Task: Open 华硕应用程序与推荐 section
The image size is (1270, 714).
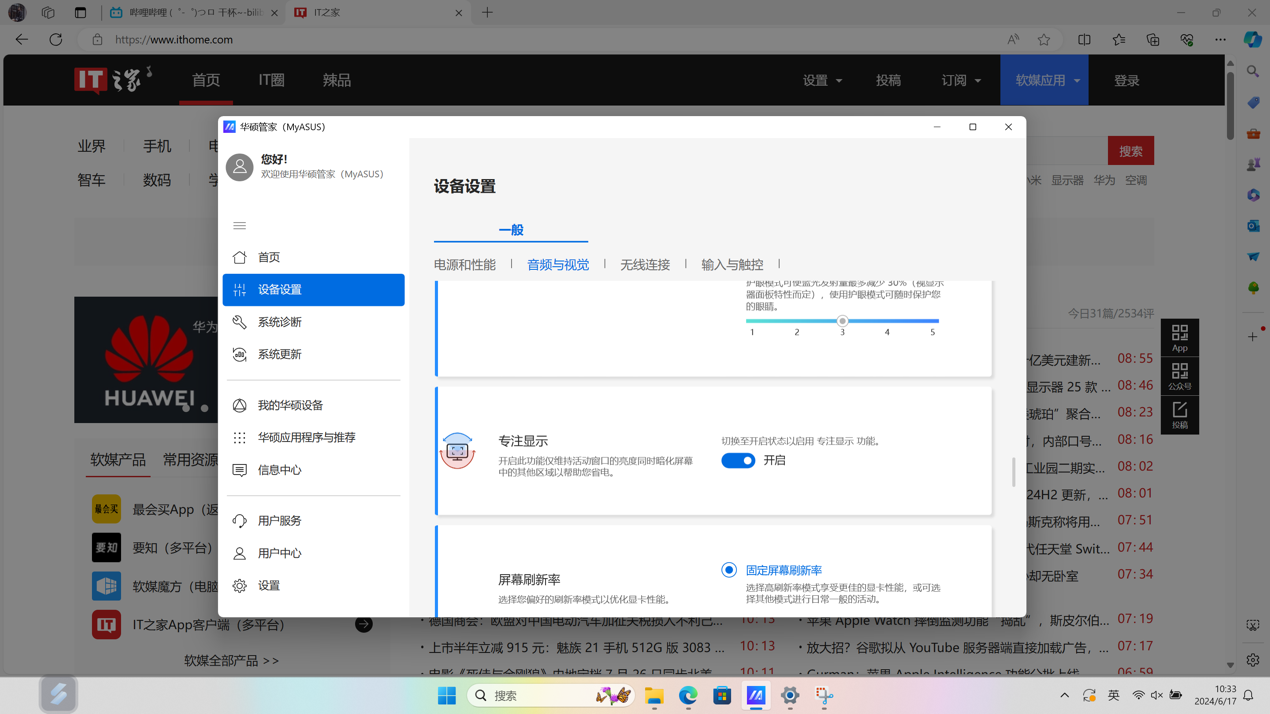Action: (x=306, y=437)
